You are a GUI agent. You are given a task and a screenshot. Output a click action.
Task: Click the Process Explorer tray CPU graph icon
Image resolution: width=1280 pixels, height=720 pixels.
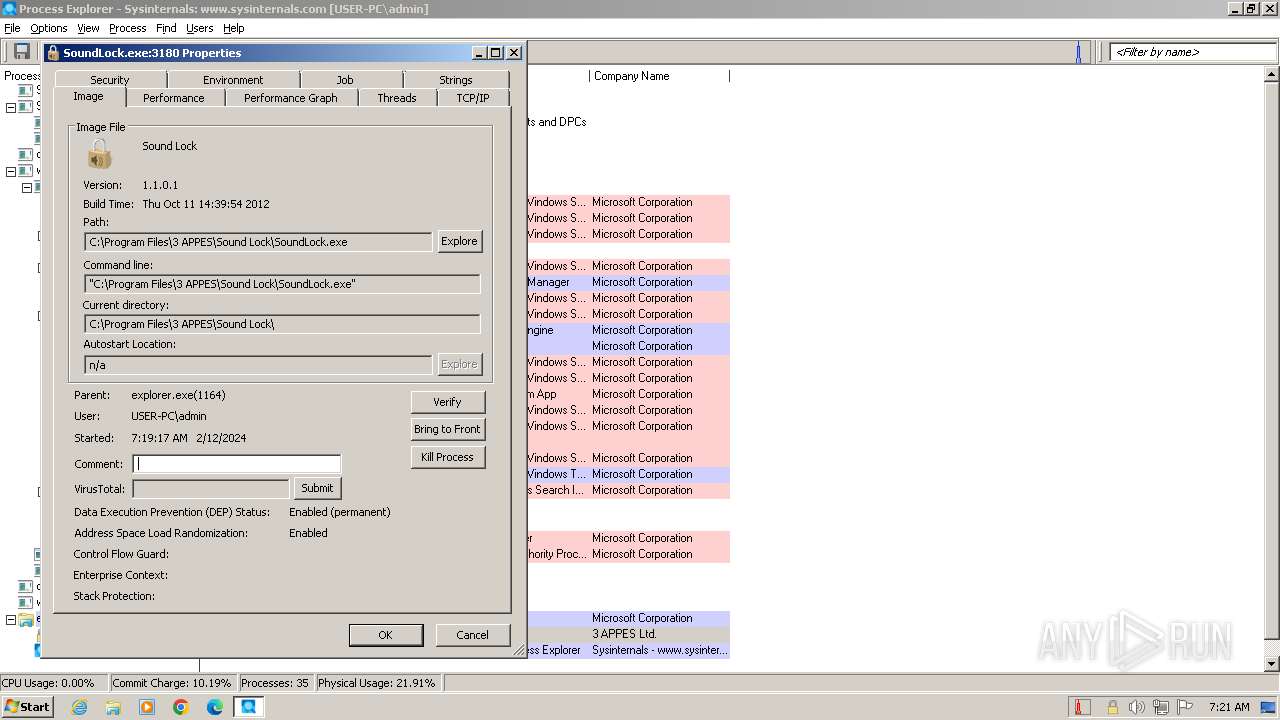coord(1082,707)
